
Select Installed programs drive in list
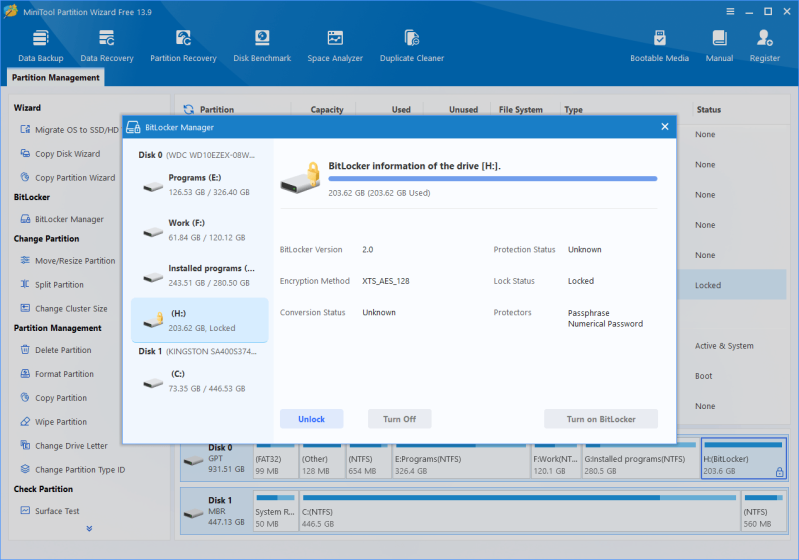[200, 276]
